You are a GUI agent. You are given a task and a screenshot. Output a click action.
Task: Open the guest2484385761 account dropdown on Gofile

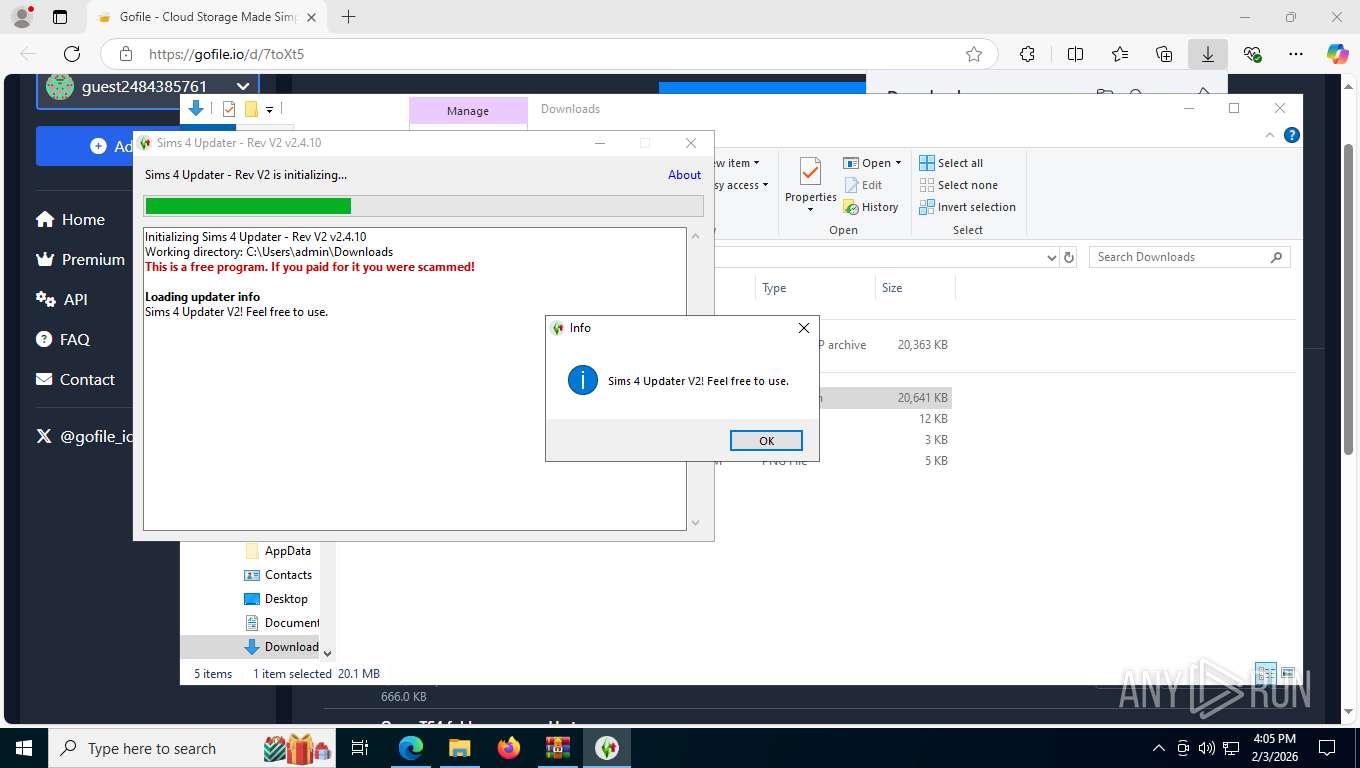click(x=148, y=87)
